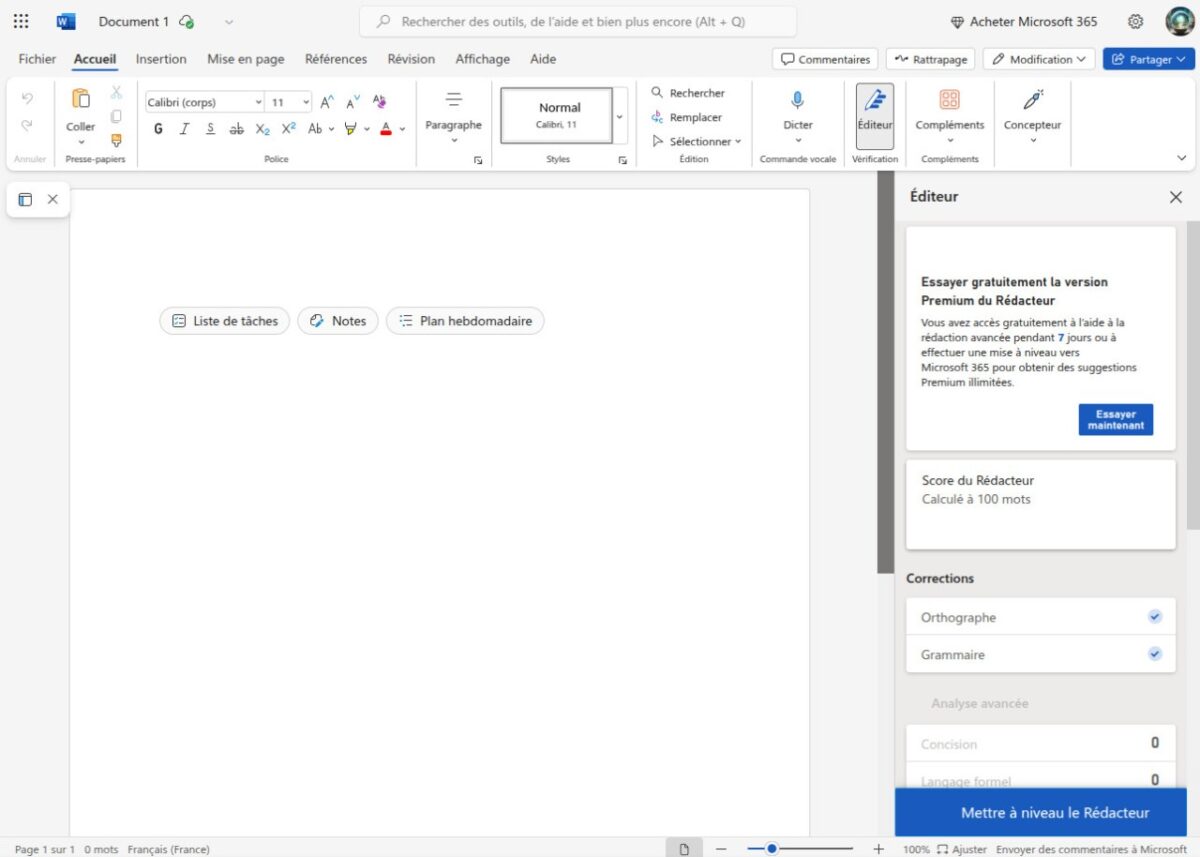
Task: Click the Coller clipboard icon
Action: [x=81, y=98]
